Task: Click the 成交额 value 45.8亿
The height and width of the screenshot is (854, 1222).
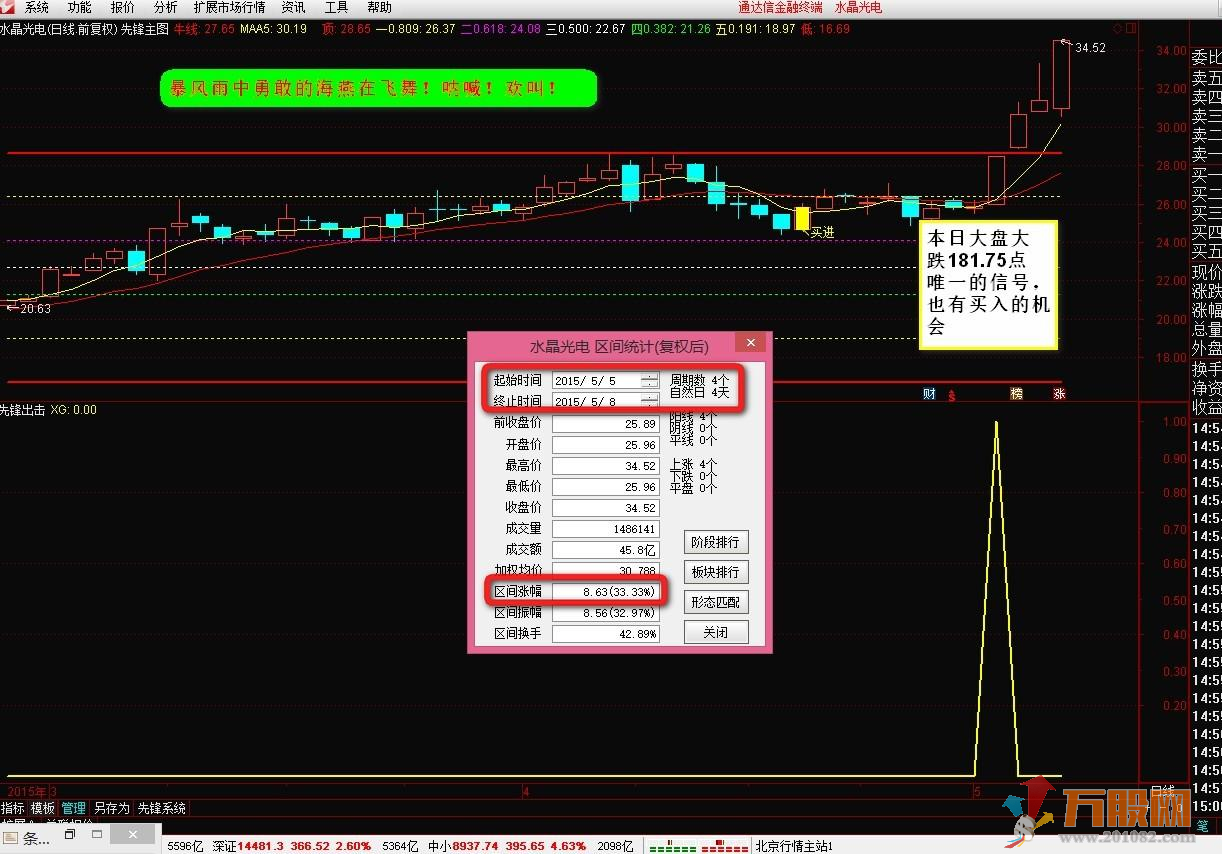Action: pyautogui.click(x=606, y=549)
